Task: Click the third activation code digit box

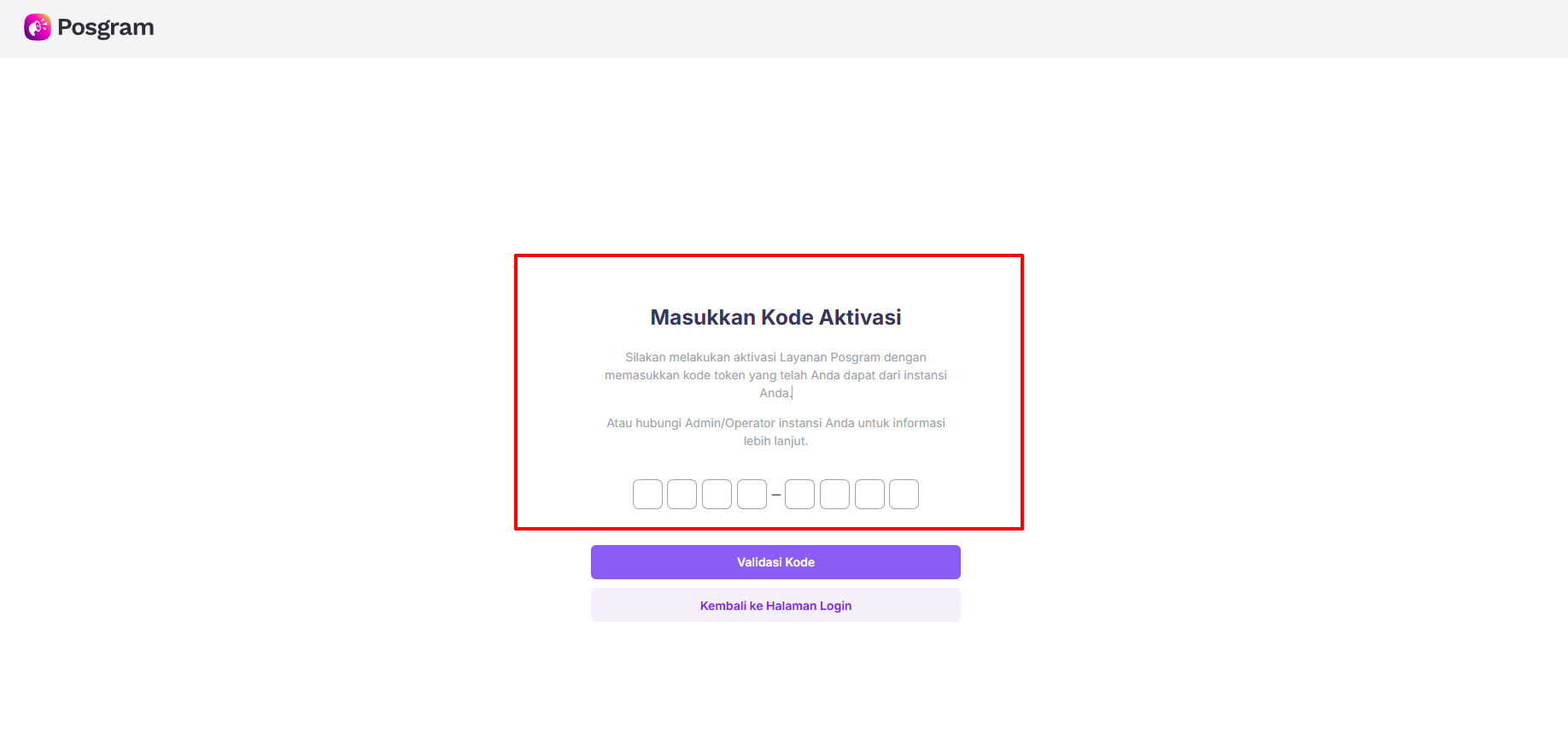Action: [x=717, y=494]
